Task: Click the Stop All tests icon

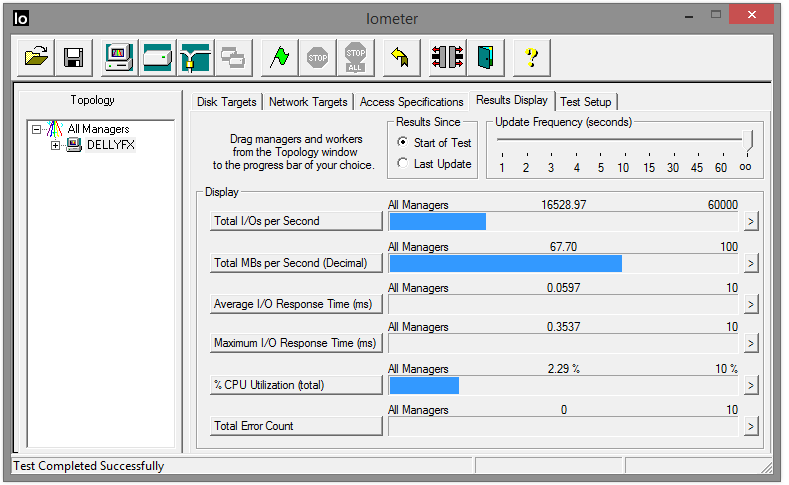Action: pyautogui.click(x=356, y=57)
